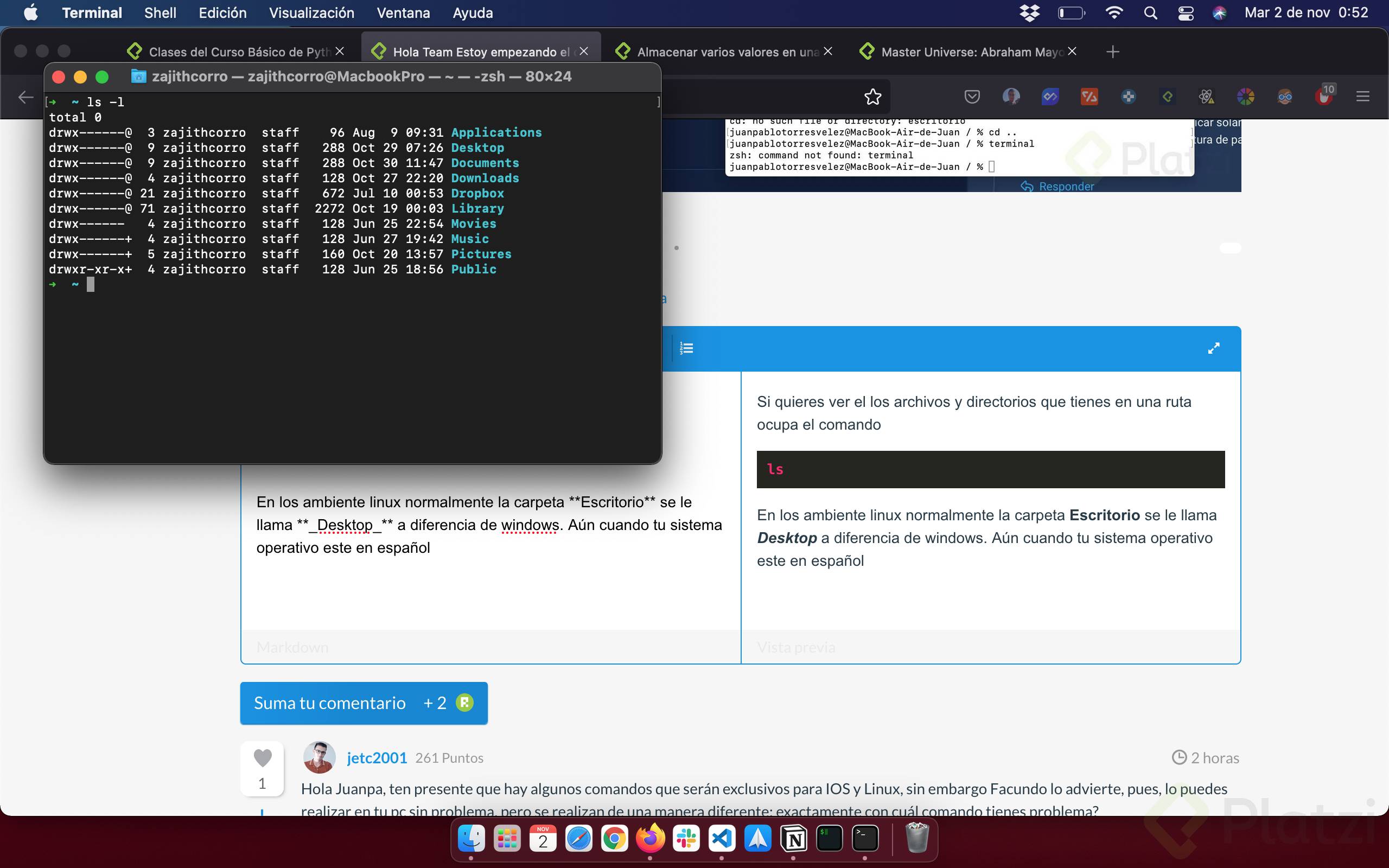Open the React DevTools extension icon
Viewport: 1389px width, 868px height.
point(1207,97)
